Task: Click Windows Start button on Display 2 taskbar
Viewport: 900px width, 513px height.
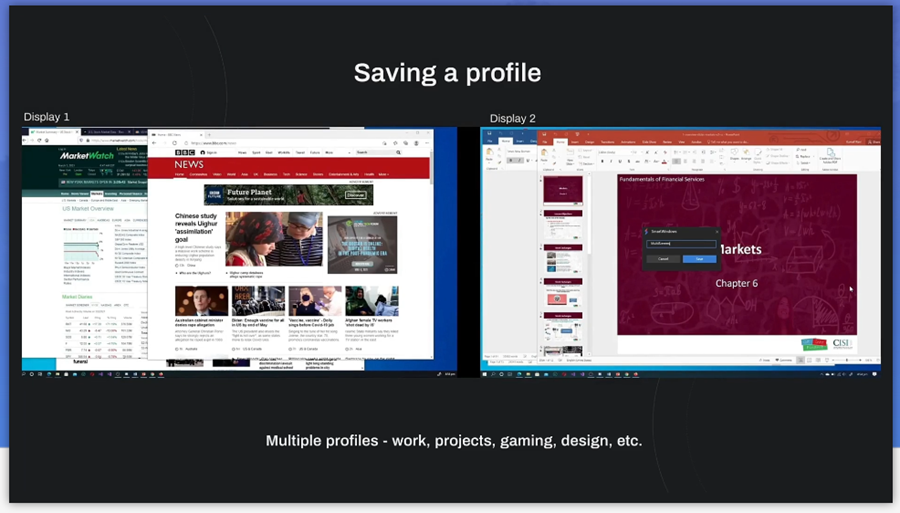Action: 484,374
